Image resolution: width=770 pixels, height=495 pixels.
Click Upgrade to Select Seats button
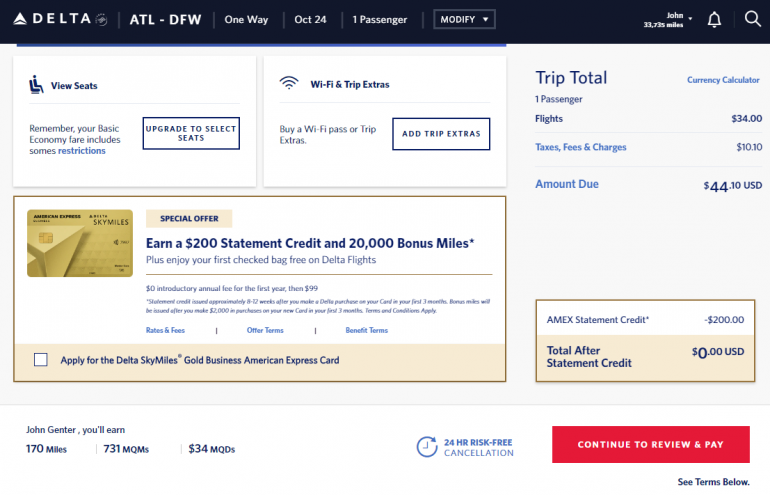[191, 133]
